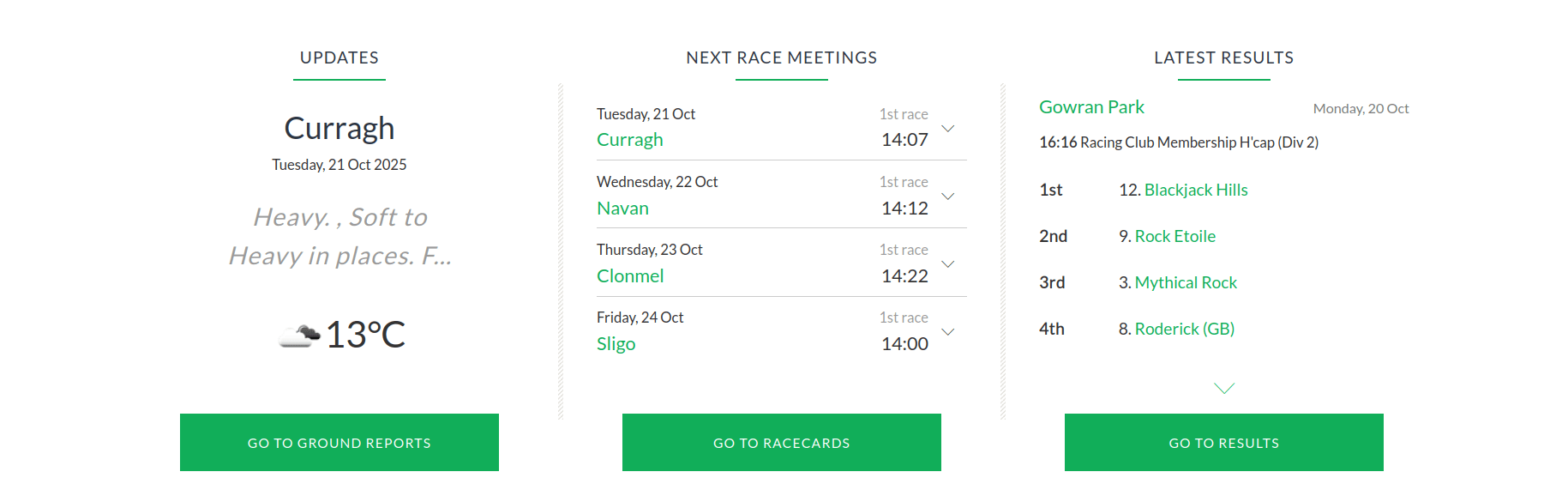Viewport: 1568px width, 490px height.
Task: Open the Gowran Park results link
Action: pos(1091,107)
